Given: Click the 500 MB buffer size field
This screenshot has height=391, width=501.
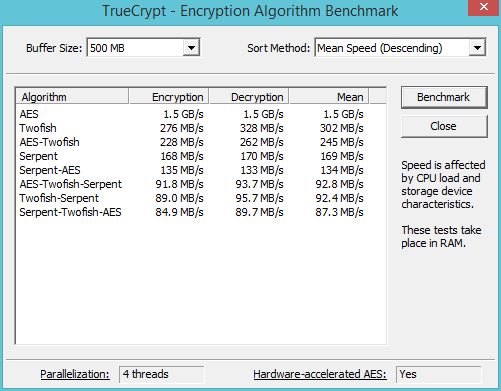Looking at the screenshot, I should pyautogui.click(x=143, y=48).
